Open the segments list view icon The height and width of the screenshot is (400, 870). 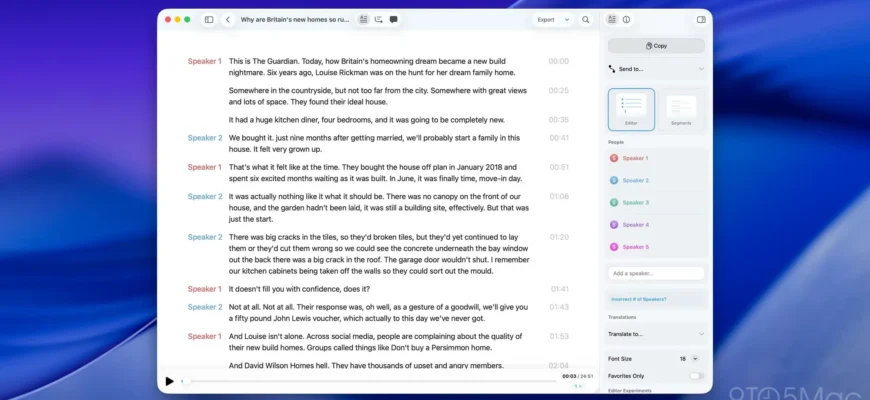tap(378, 19)
